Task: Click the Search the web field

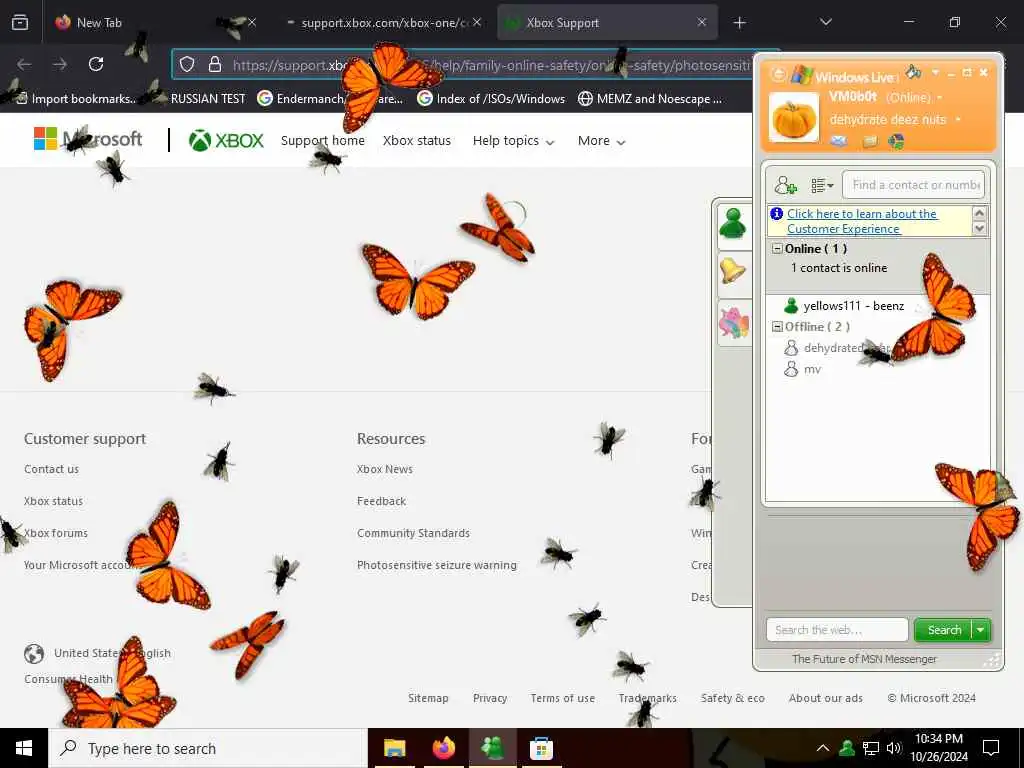Action: coord(837,630)
